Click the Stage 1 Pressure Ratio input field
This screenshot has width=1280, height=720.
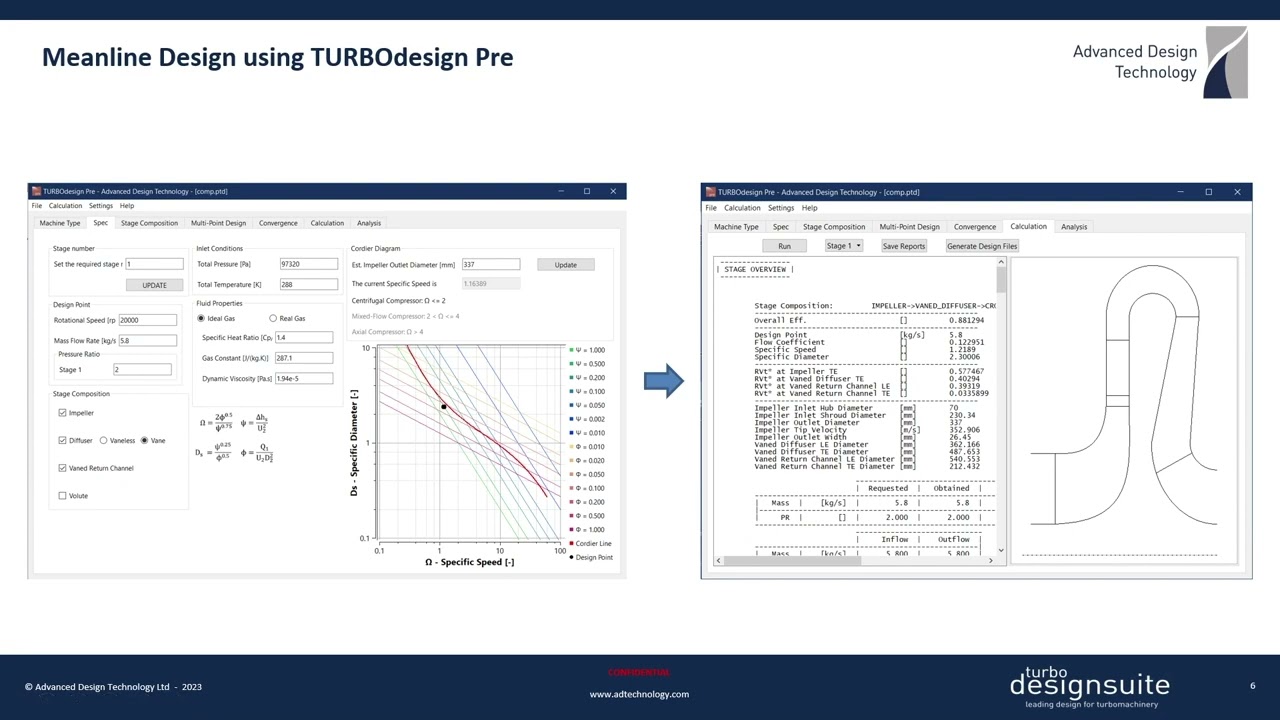pos(142,369)
